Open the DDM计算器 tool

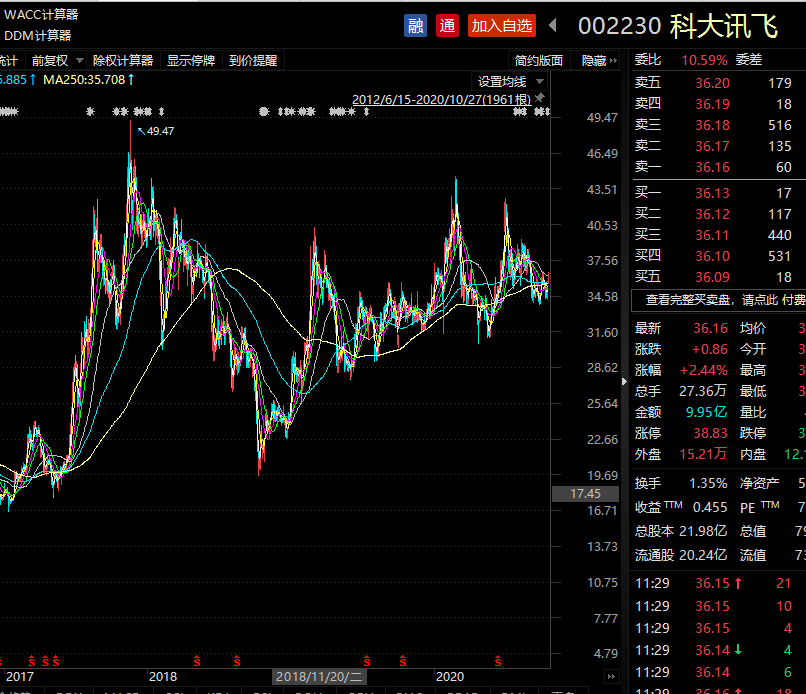[x=38, y=35]
